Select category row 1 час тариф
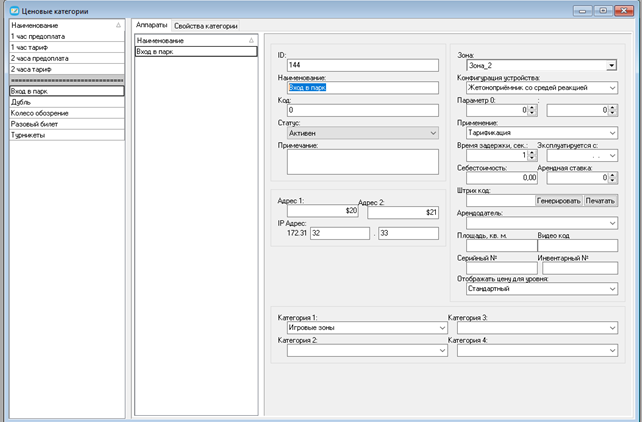The height and width of the screenshot is (422, 642). coord(67,47)
